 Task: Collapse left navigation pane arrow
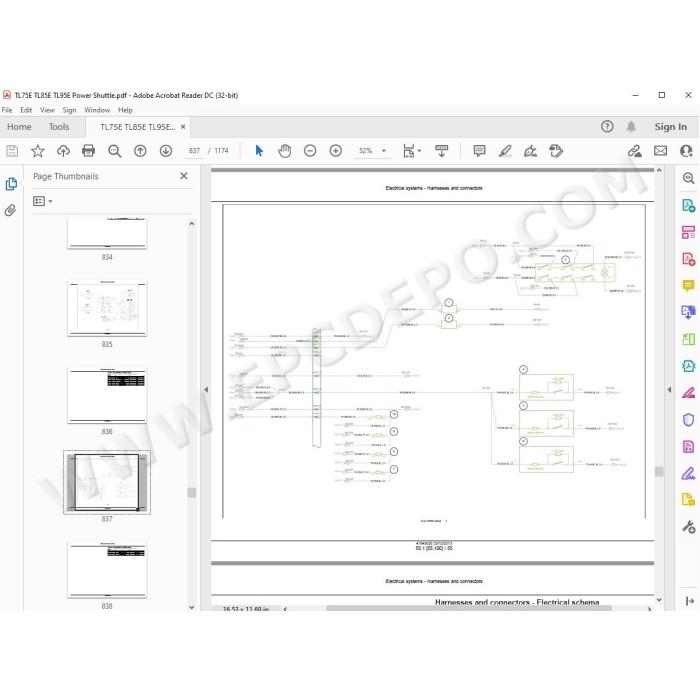click(206, 390)
